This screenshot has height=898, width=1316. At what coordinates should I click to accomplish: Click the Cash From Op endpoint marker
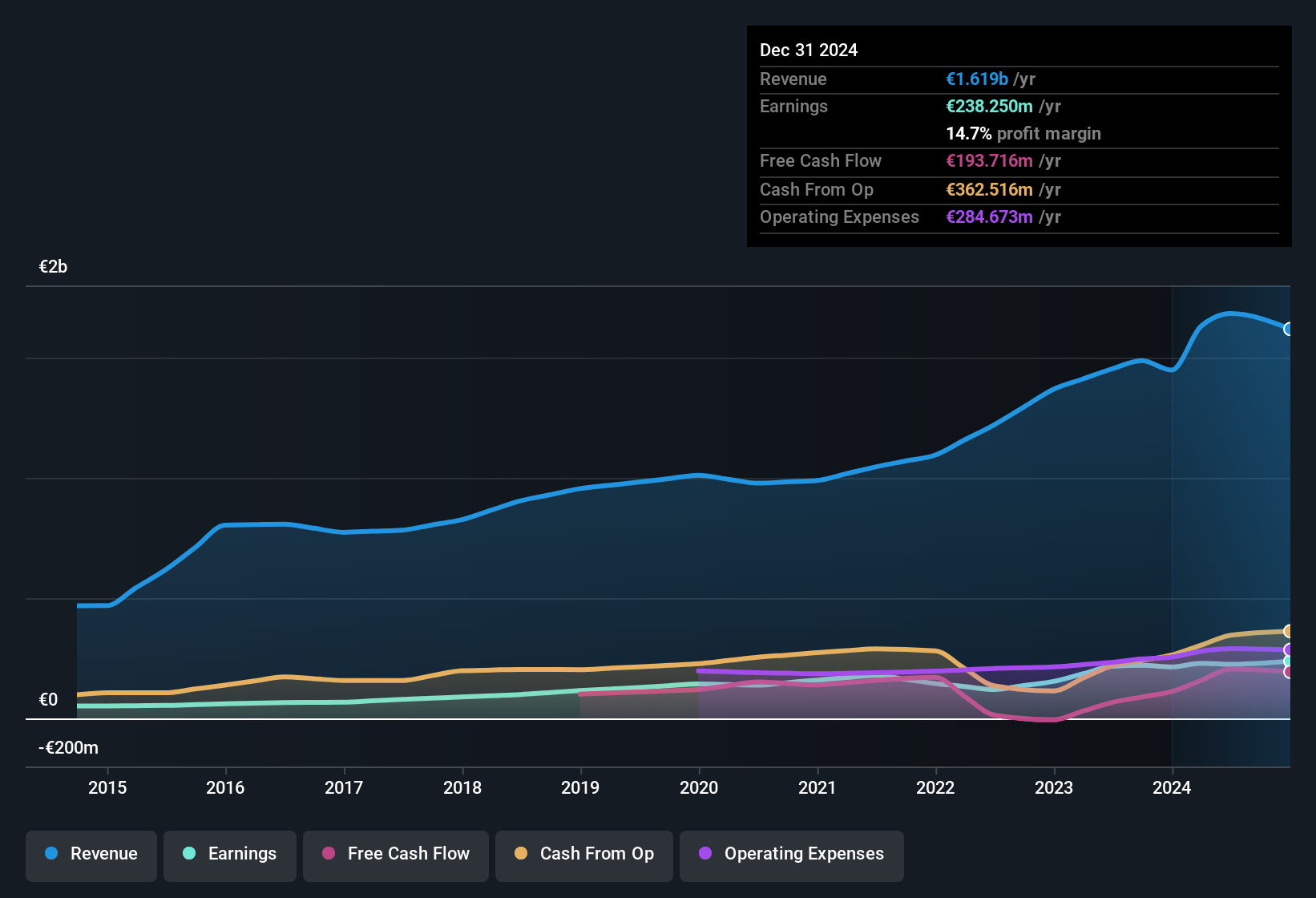[x=1288, y=631]
